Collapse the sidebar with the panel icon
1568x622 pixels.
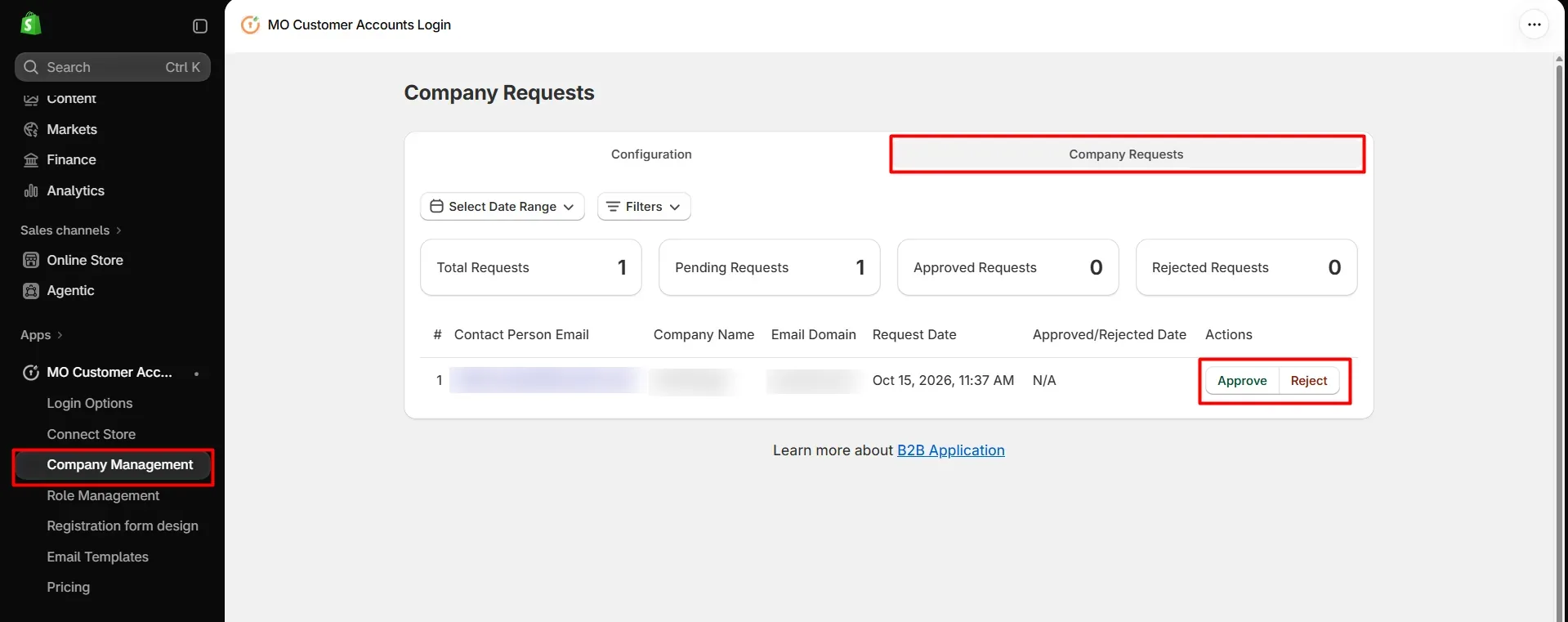coord(200,26)
